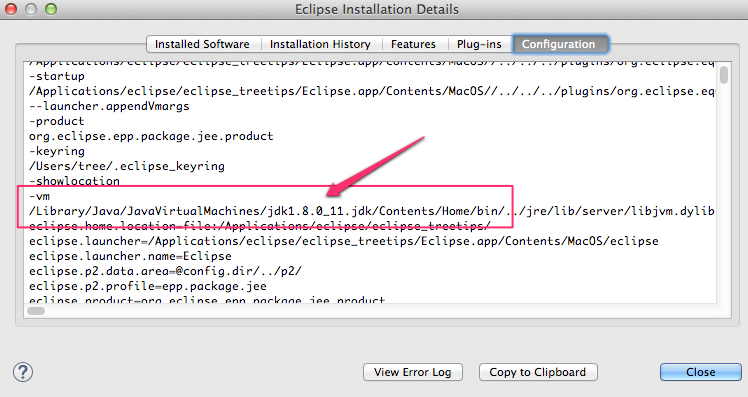Click the vertical scrollbar thumb in configuration text
The width and height of the screenshot is (748, 397).
(x=724, y=75)
